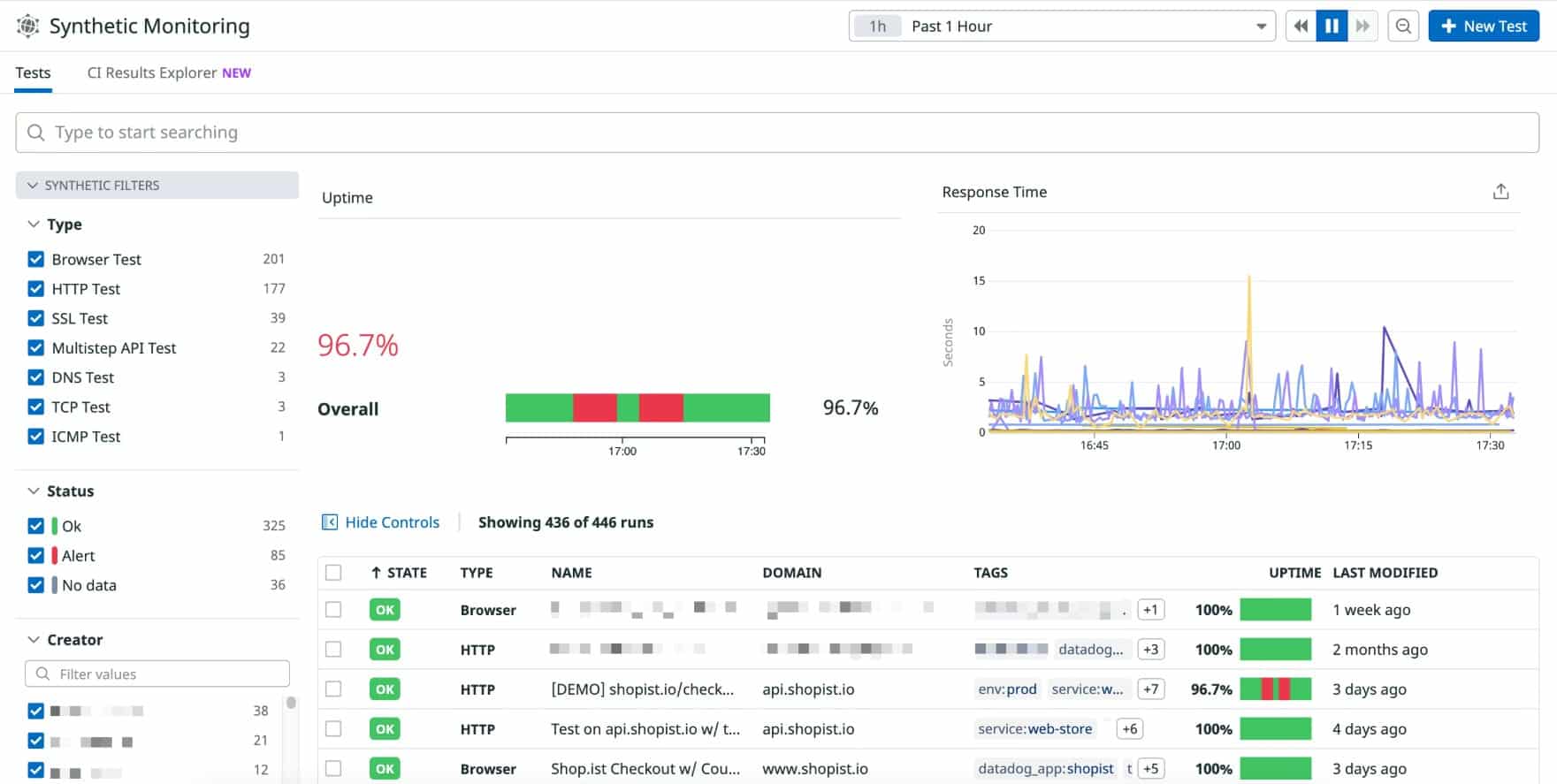The width and height of the screenshot is (1557, 784).
Task: Uncheck the HTTP Test filter
Action: [x=36, y=289]
